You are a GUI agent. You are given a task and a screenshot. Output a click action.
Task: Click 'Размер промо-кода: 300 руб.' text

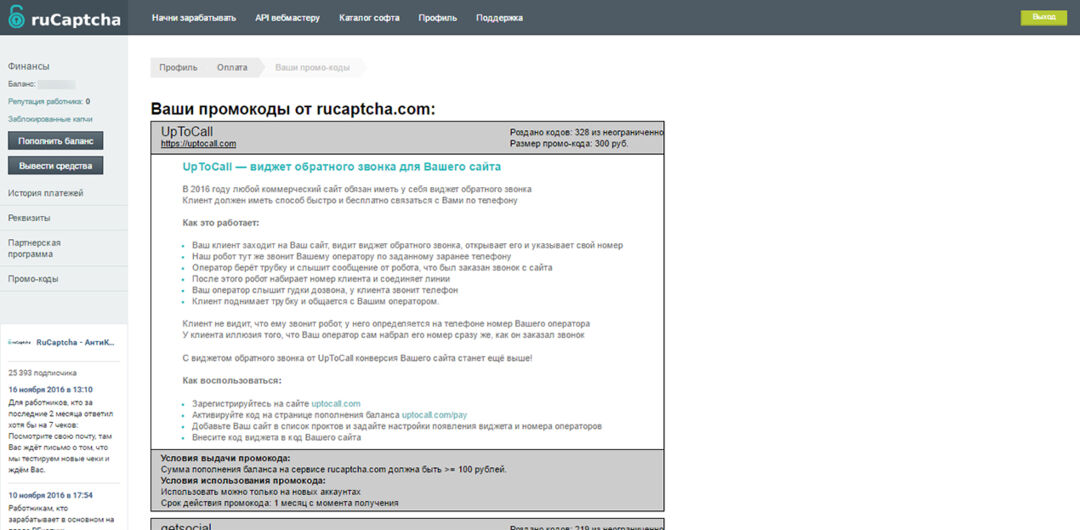(569, 143)
